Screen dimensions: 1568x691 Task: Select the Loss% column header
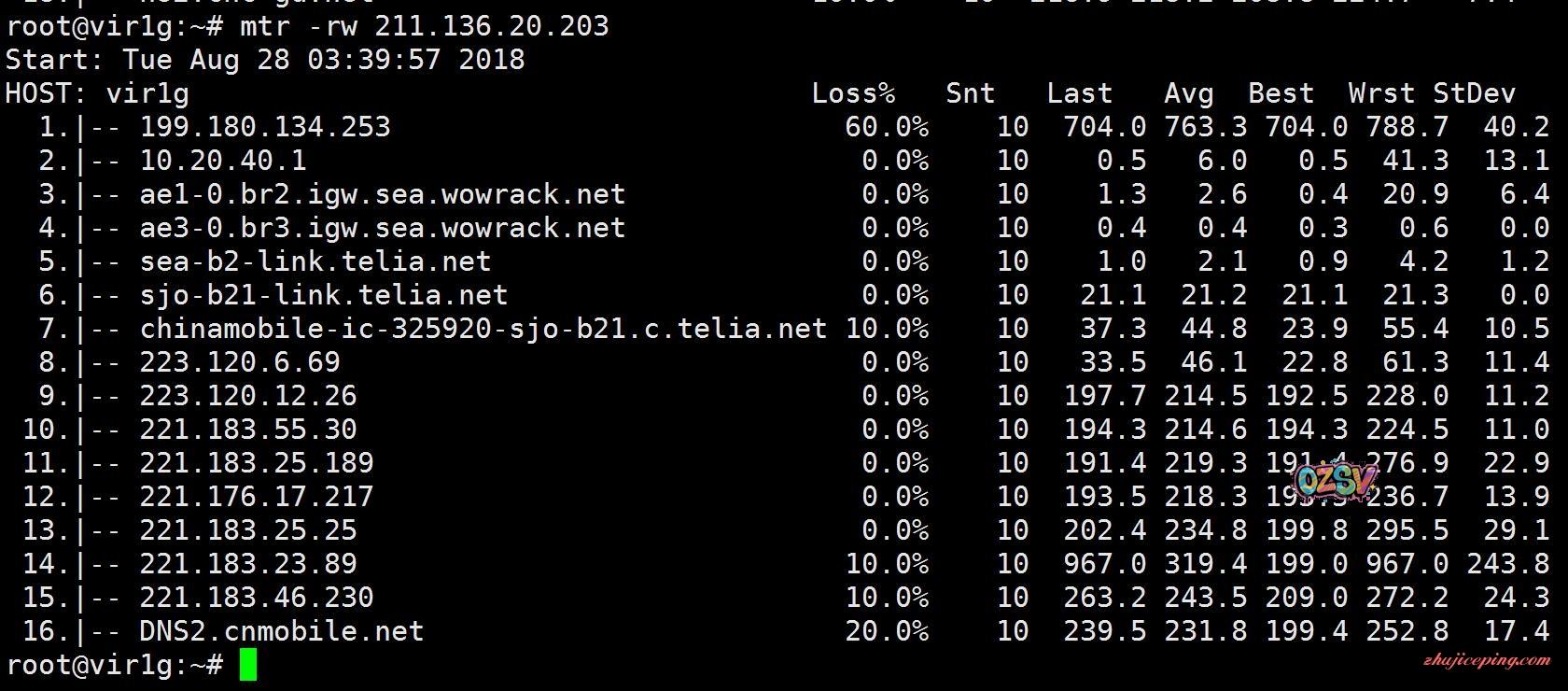tap(853, 93)
